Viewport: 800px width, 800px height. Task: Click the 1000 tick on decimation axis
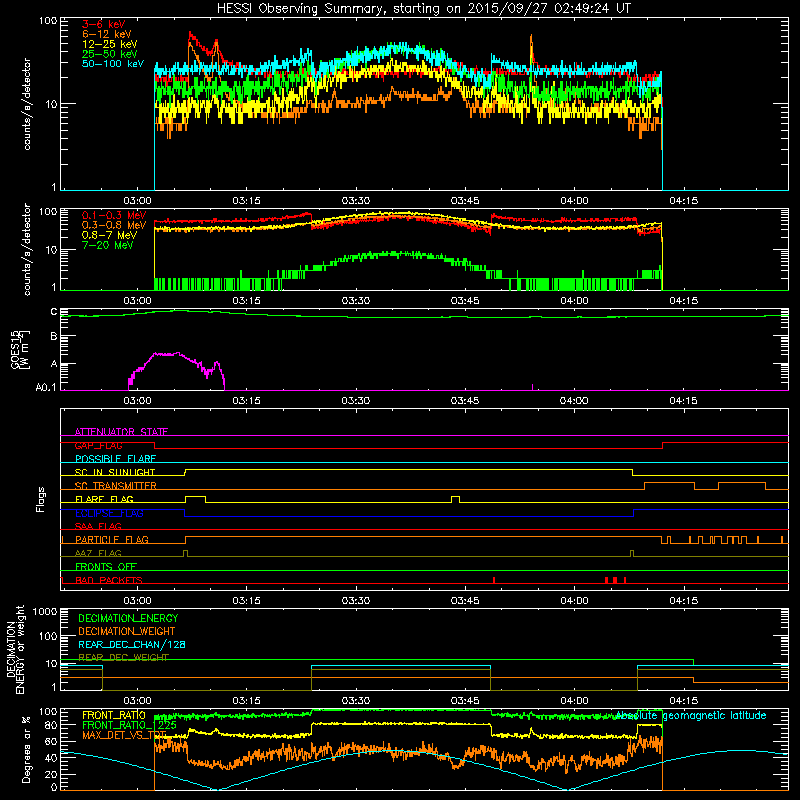click(x=45, y=612)
